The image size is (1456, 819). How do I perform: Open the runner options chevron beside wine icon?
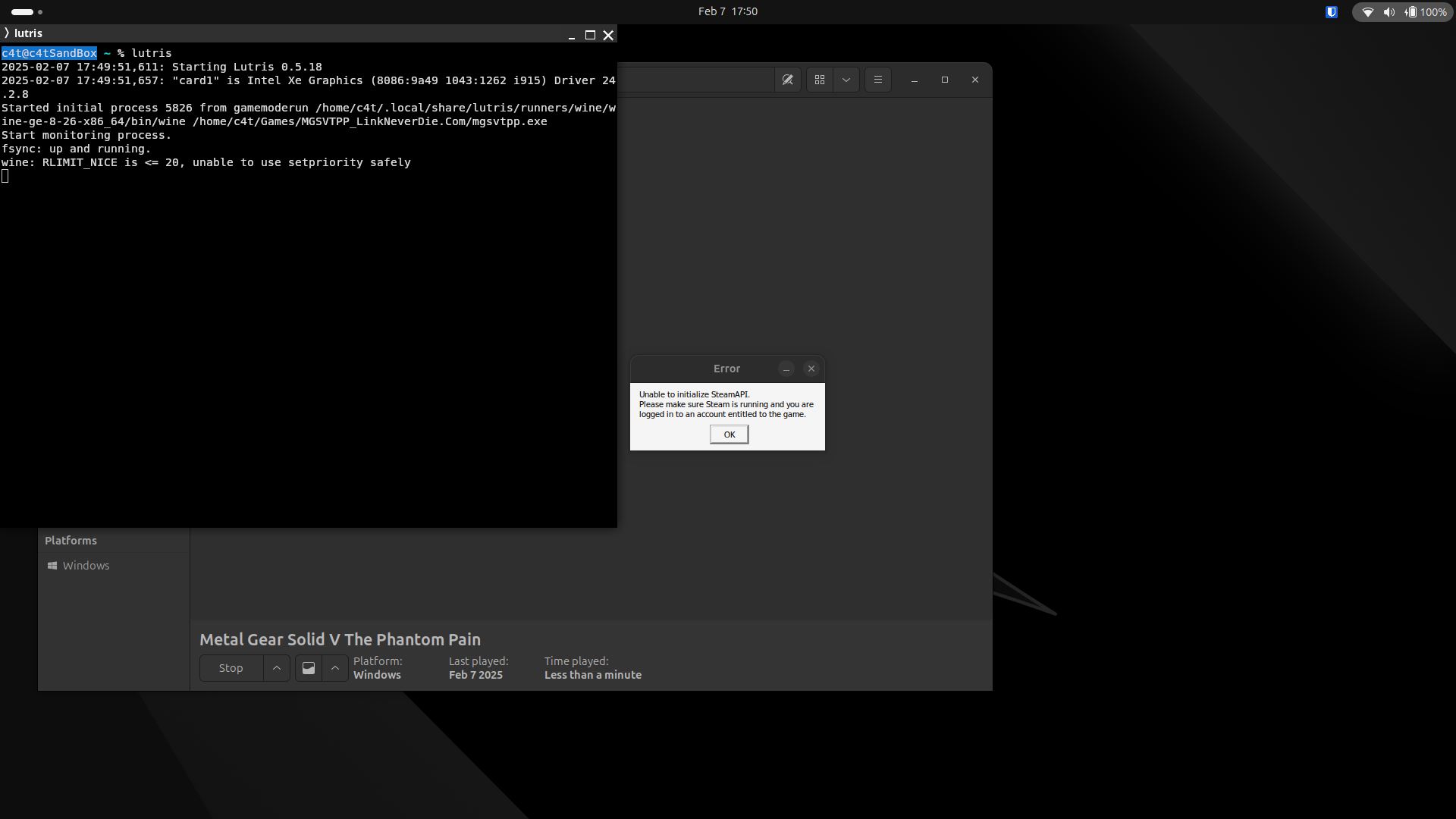click(335, 668)
